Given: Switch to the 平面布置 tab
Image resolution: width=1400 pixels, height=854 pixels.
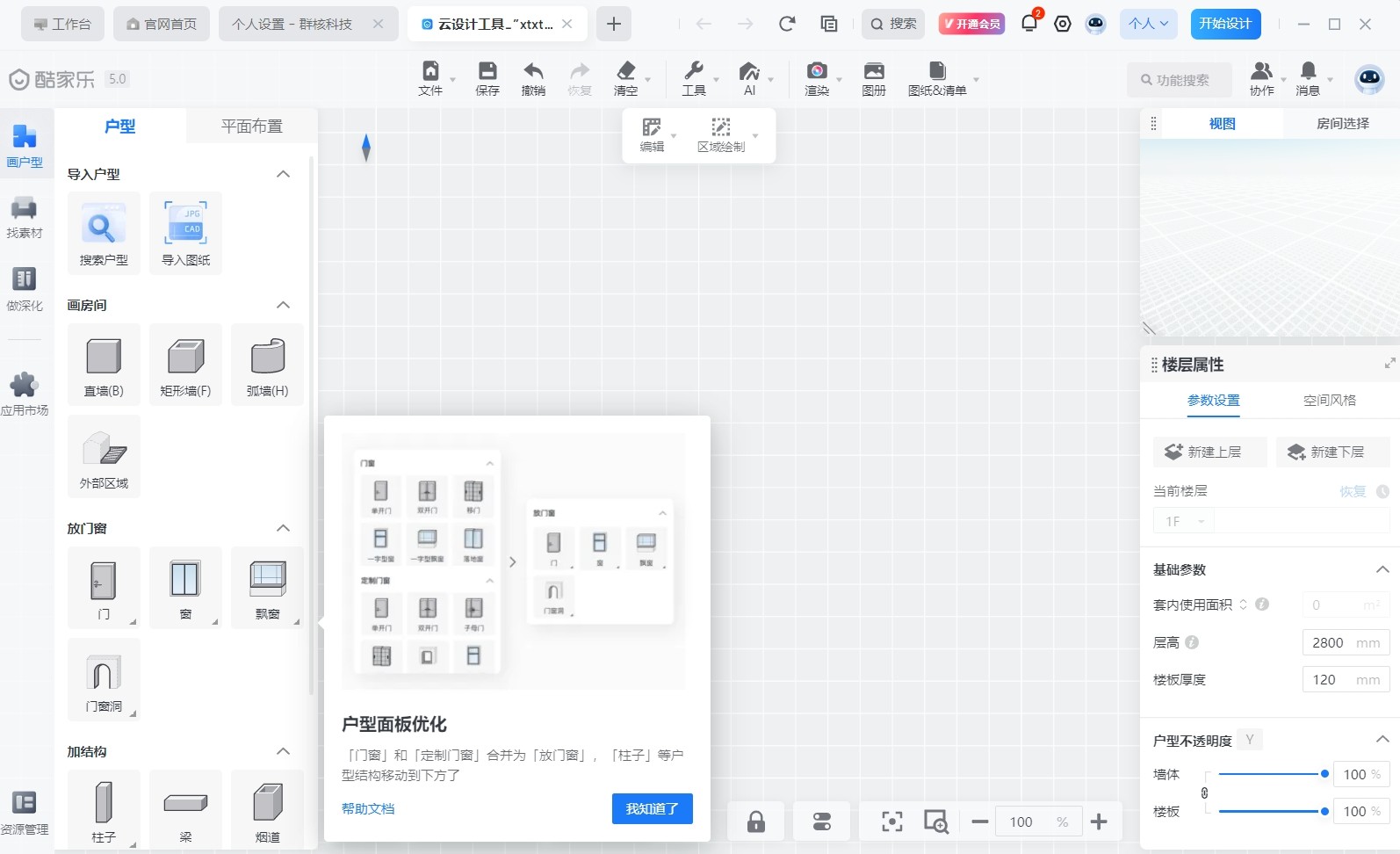Looking at the screenshot, I should tap(251, 127).
